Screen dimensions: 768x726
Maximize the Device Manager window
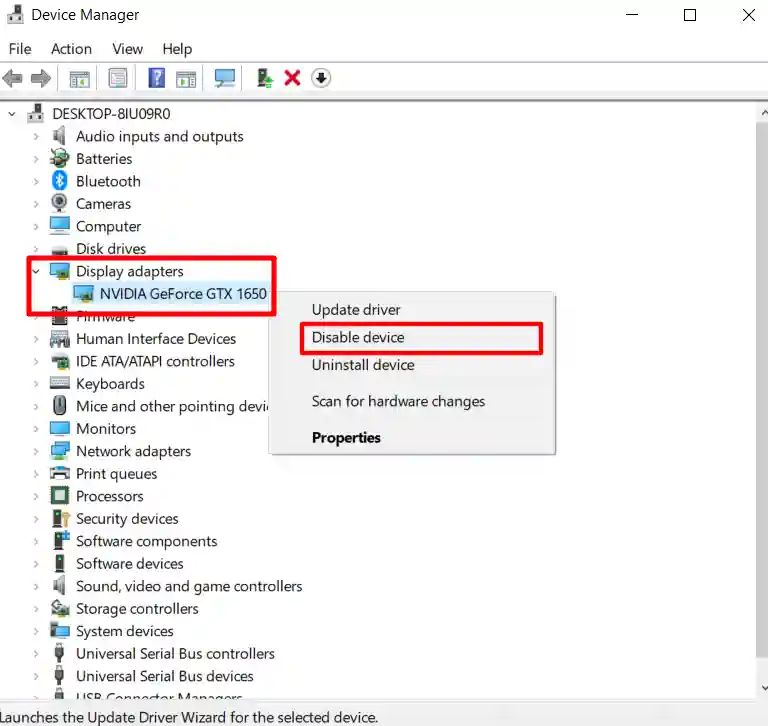pos(690,15)
